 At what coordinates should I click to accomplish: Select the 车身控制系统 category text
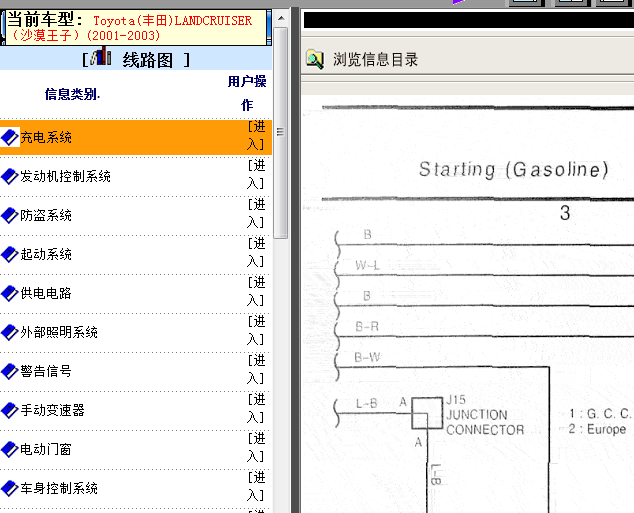[x=59, y=488]
